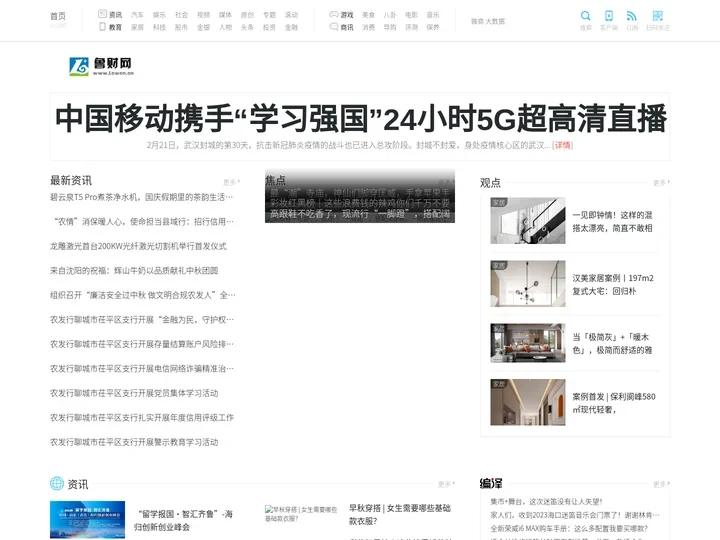Select 音乐 in the top menu
This screenshot has height=540, width=720.
433,15
